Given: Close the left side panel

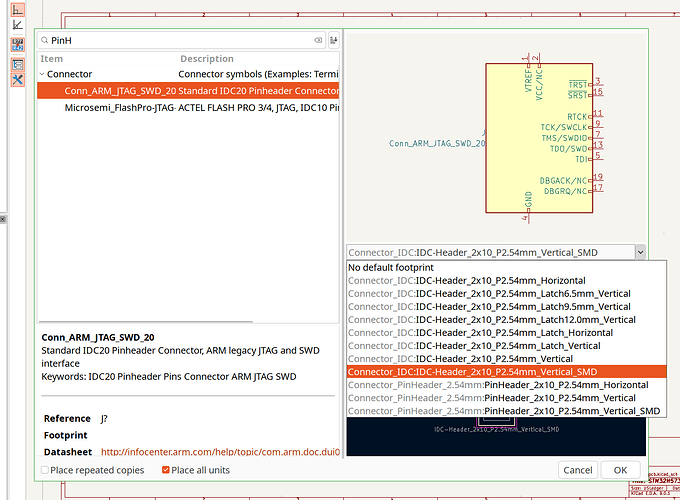Looking at the screenshot, I should coord(3,219).
